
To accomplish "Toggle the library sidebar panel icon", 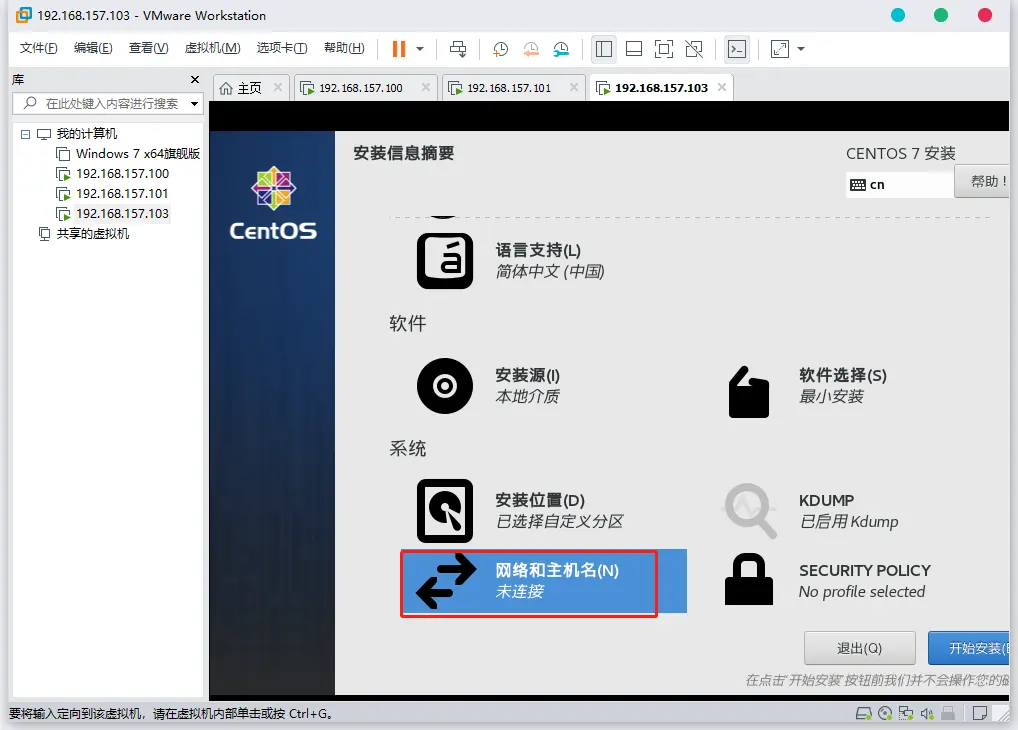I will click(x=604, y=49).
